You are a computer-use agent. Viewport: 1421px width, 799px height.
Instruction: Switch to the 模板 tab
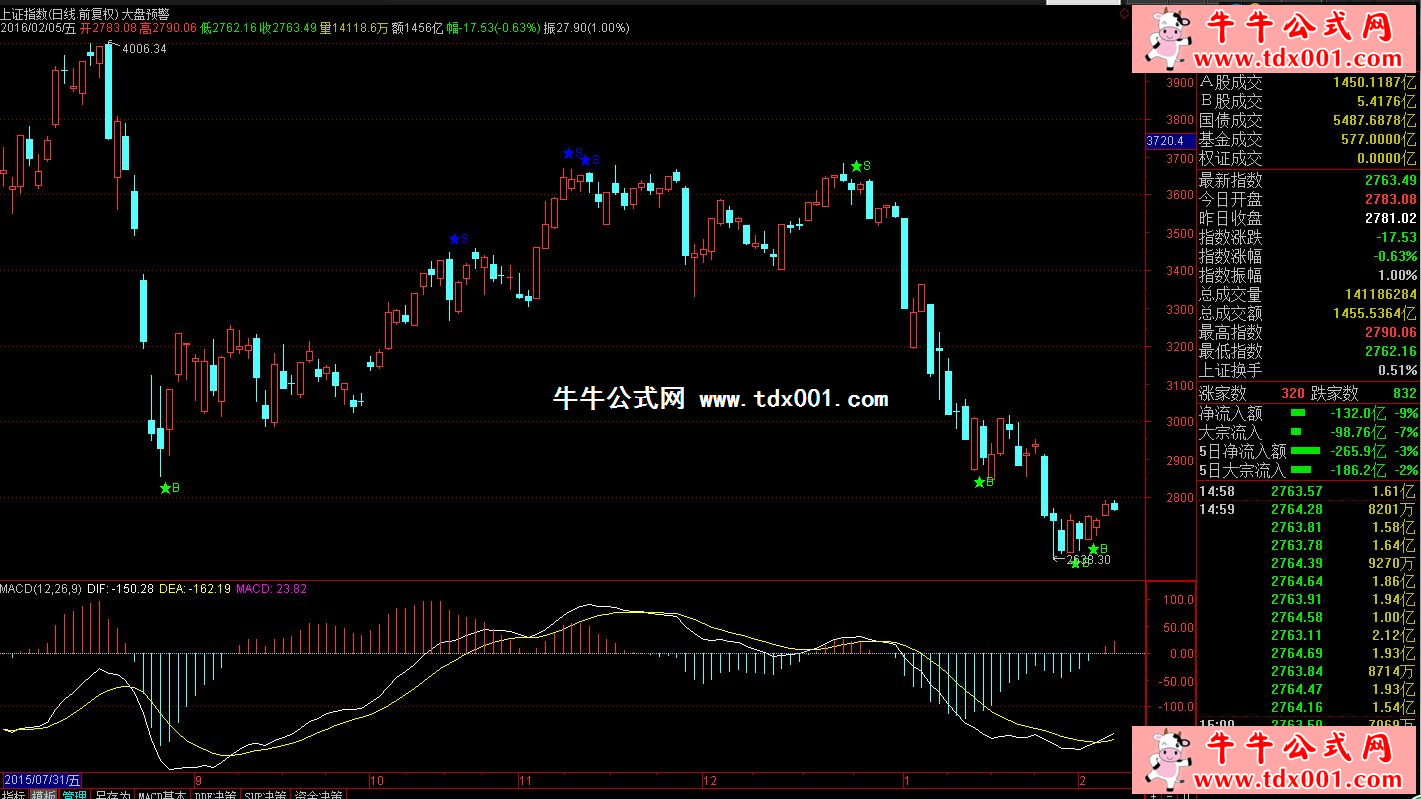43,795
